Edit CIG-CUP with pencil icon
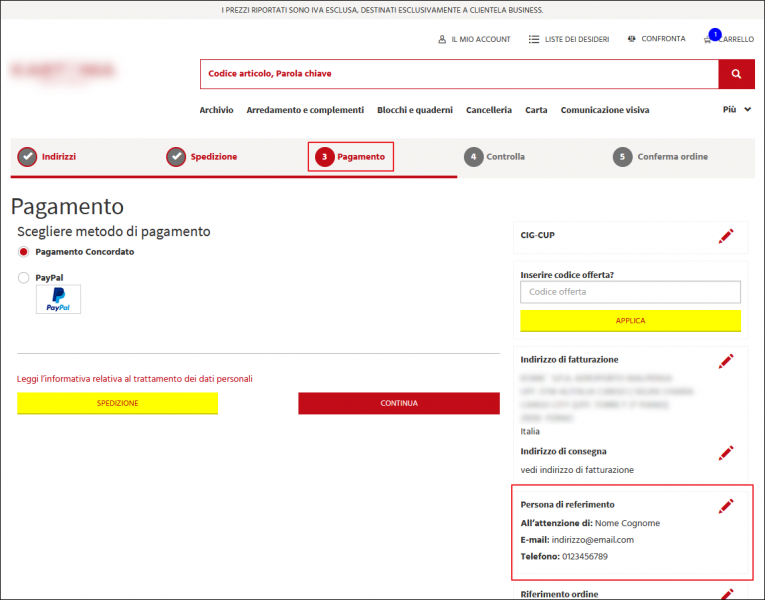 coord(725,236)
